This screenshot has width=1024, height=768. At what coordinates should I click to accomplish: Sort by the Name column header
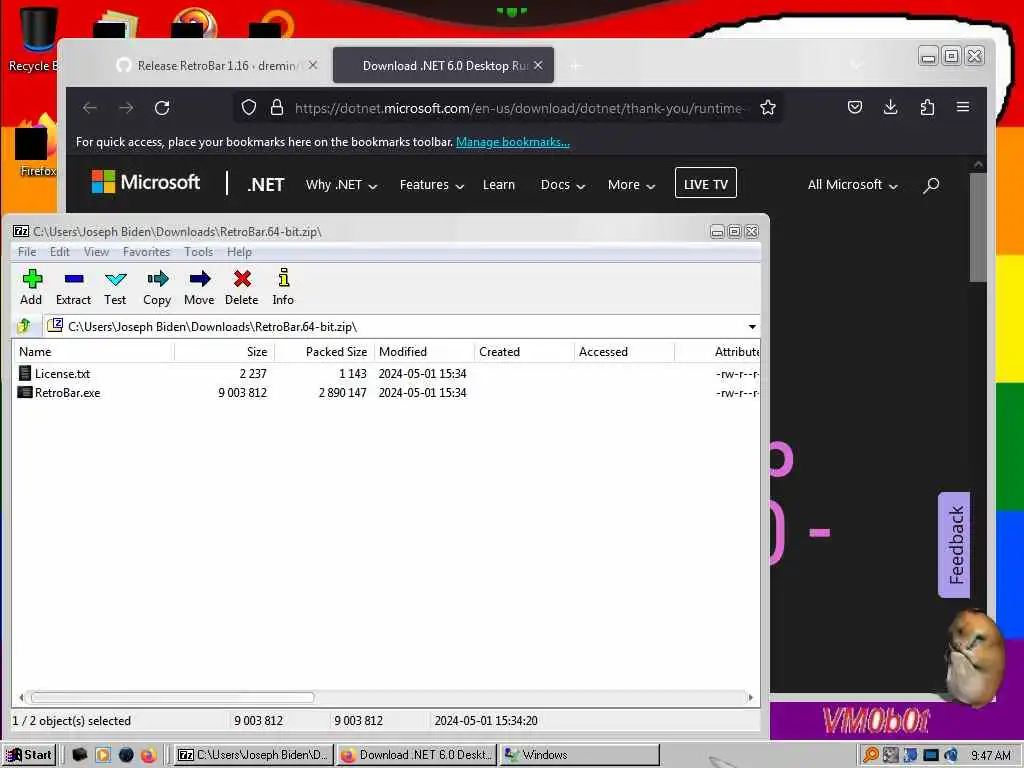tap(94, 352)
